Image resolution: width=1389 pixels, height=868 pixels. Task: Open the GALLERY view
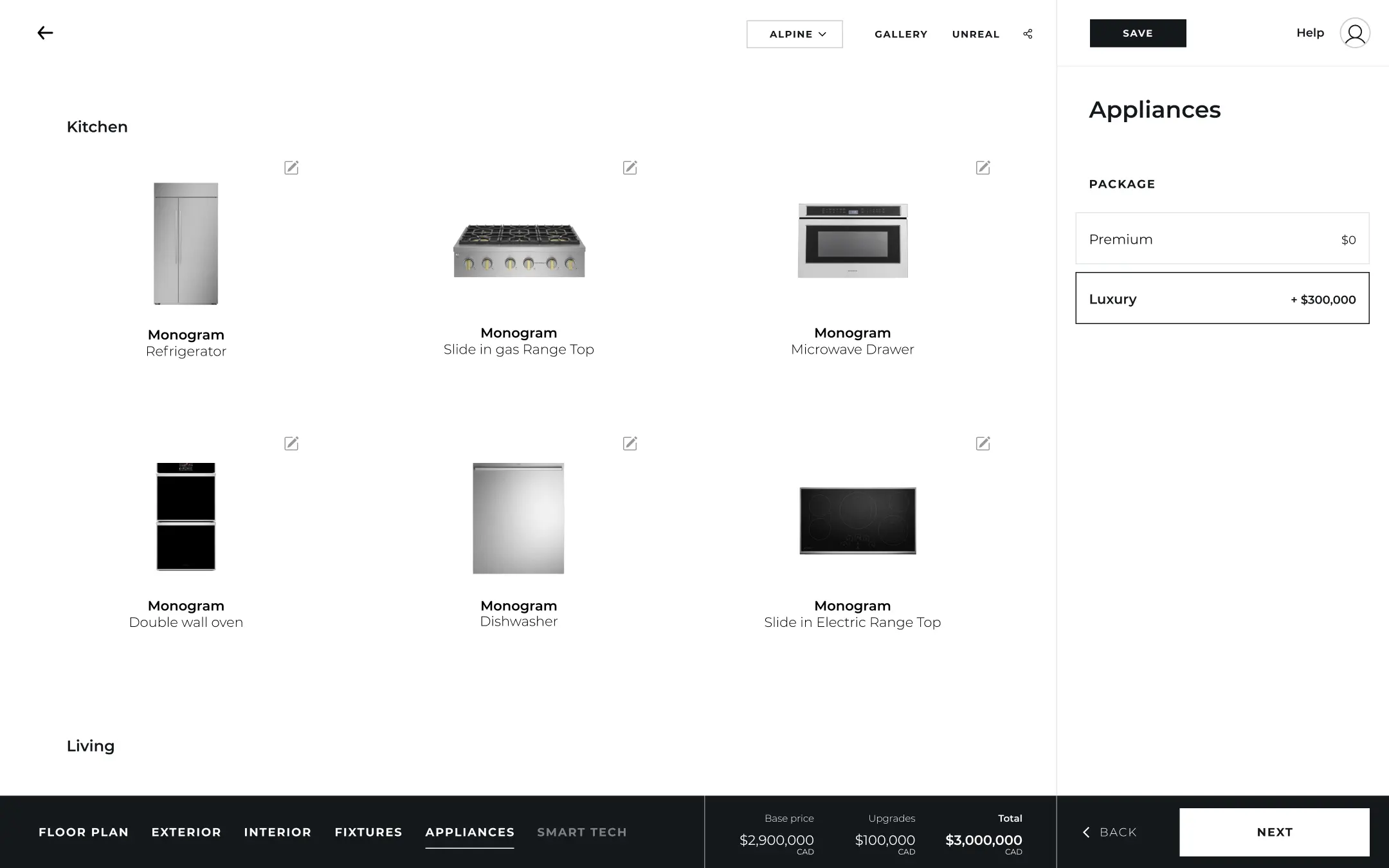[x=901, y=34]
